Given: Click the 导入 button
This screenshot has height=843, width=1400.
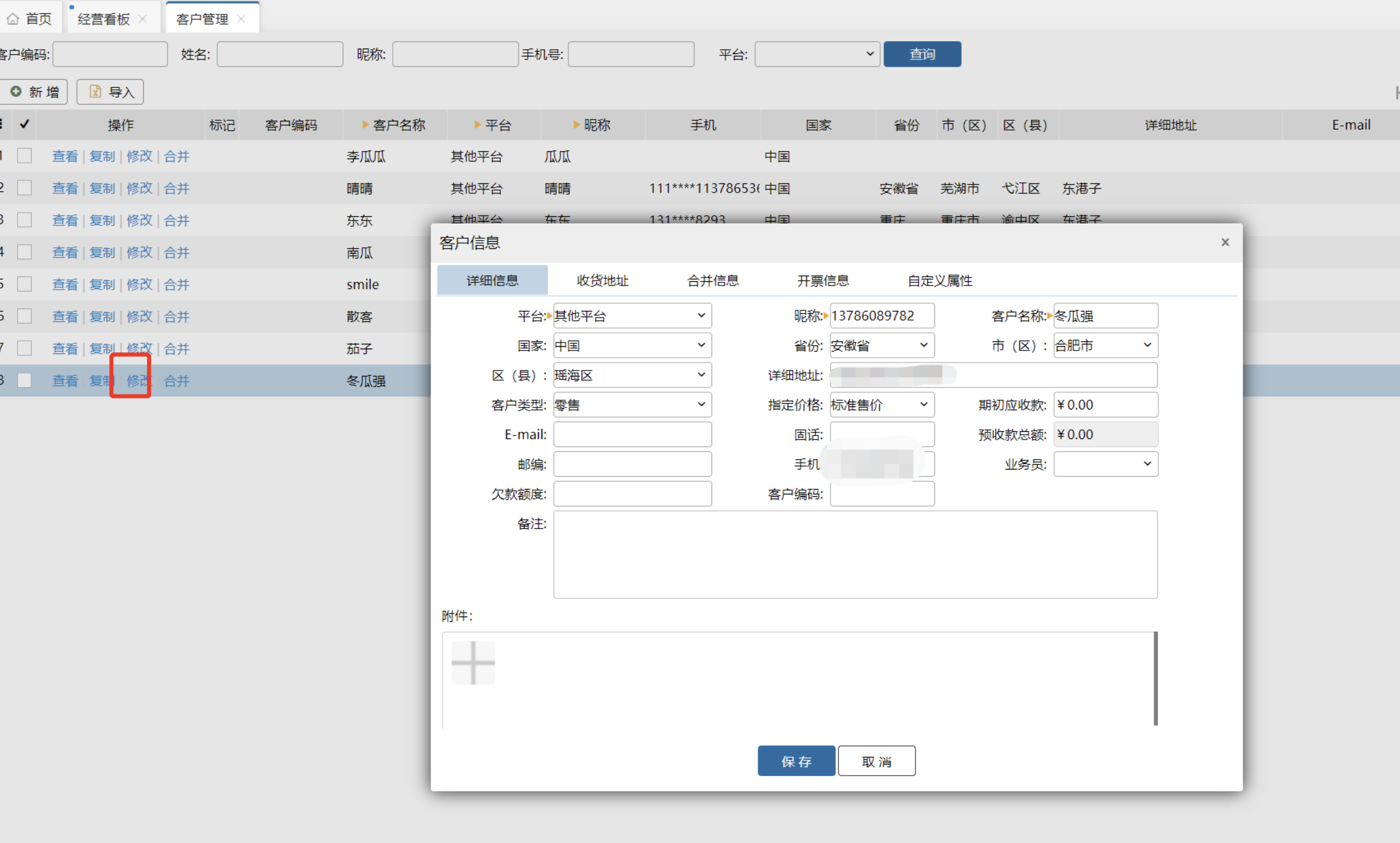Looking at the screenshot, I should (x=110, y=92).
